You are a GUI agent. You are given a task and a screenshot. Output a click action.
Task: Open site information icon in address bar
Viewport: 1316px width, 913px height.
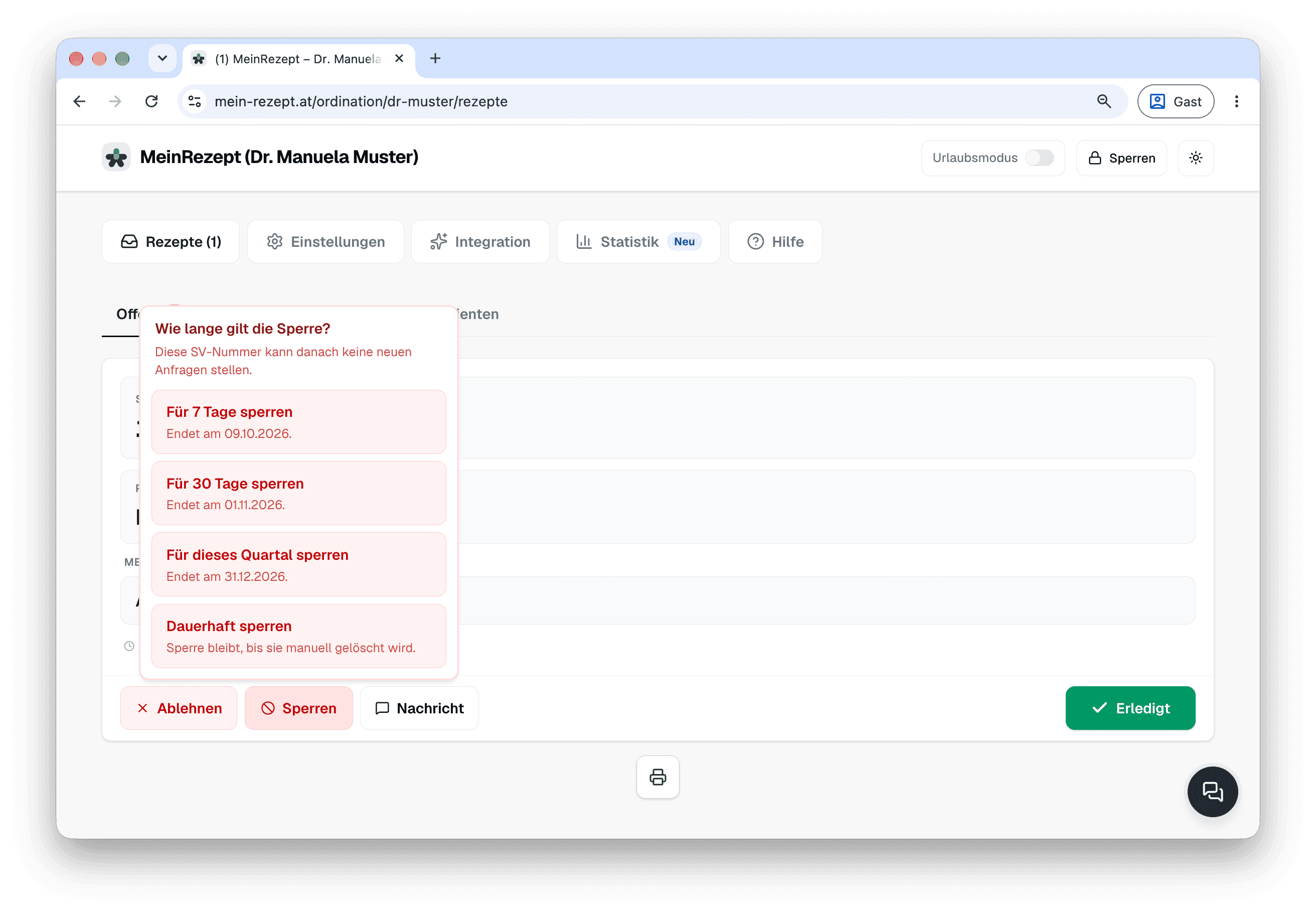point(195,101)
